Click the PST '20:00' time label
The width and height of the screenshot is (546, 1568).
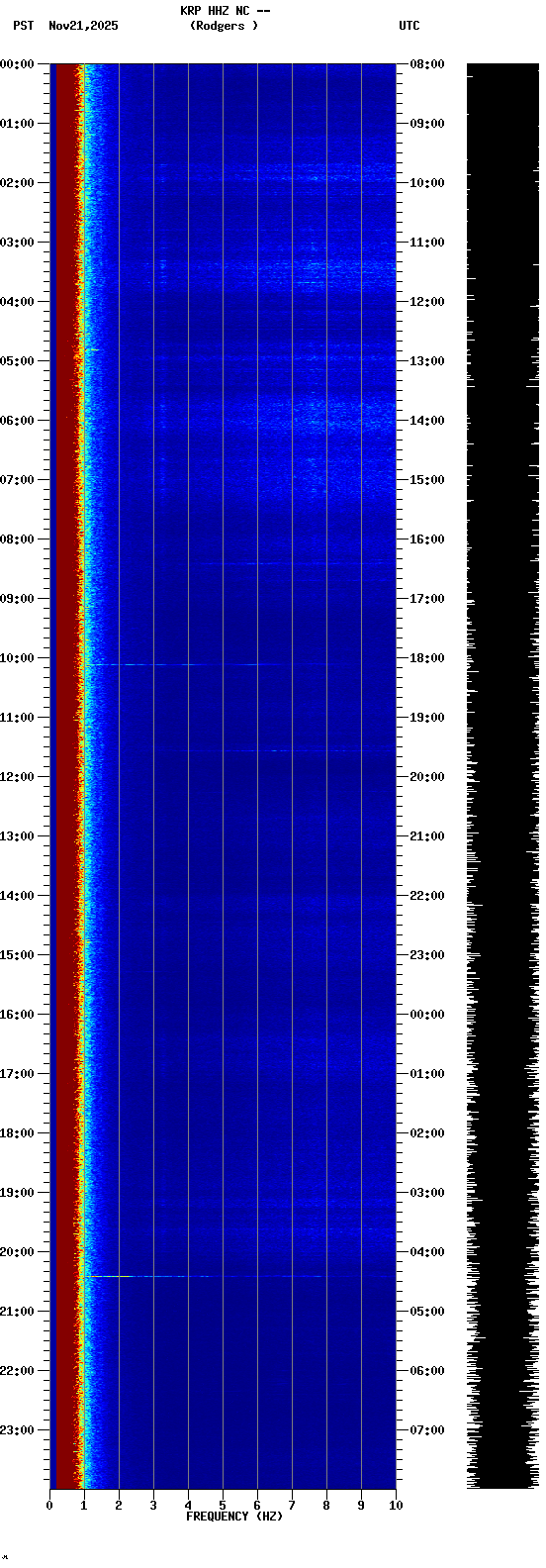[x=17, y=1252]
